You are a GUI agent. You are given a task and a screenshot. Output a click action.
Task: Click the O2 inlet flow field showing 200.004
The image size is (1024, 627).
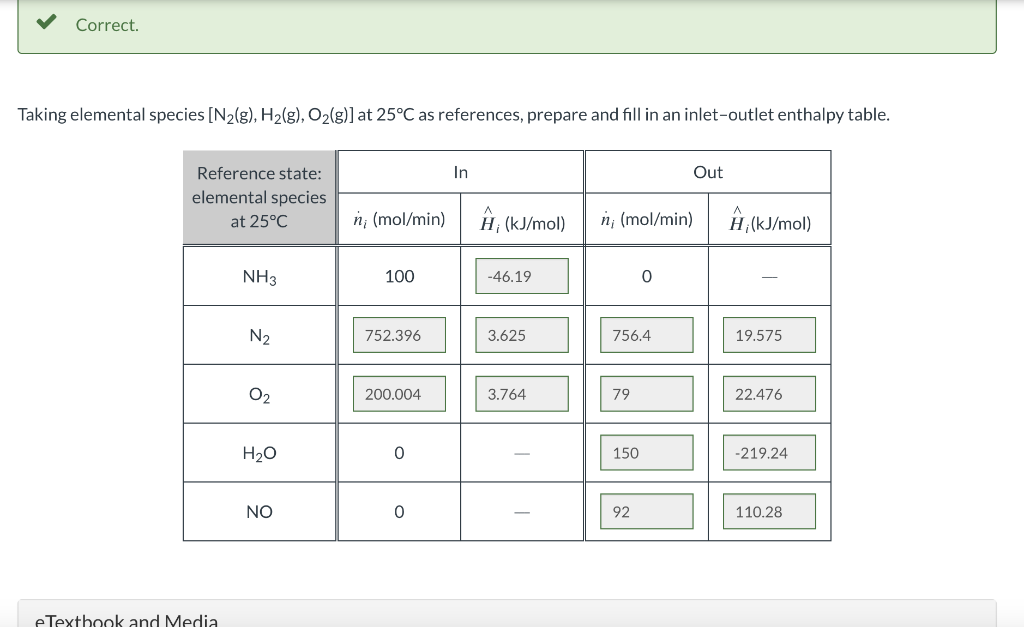(x=399, y=394)
